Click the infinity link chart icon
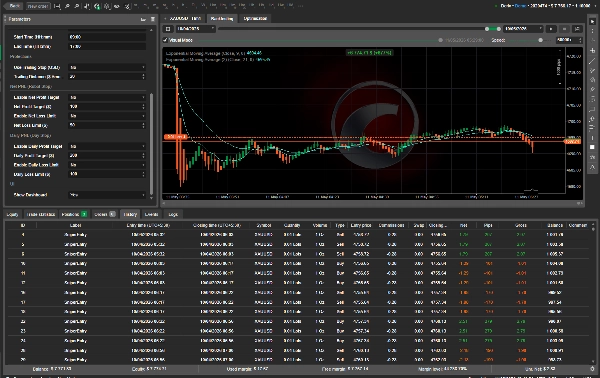The width and height of the screenshot is (600, 378). 117,6
